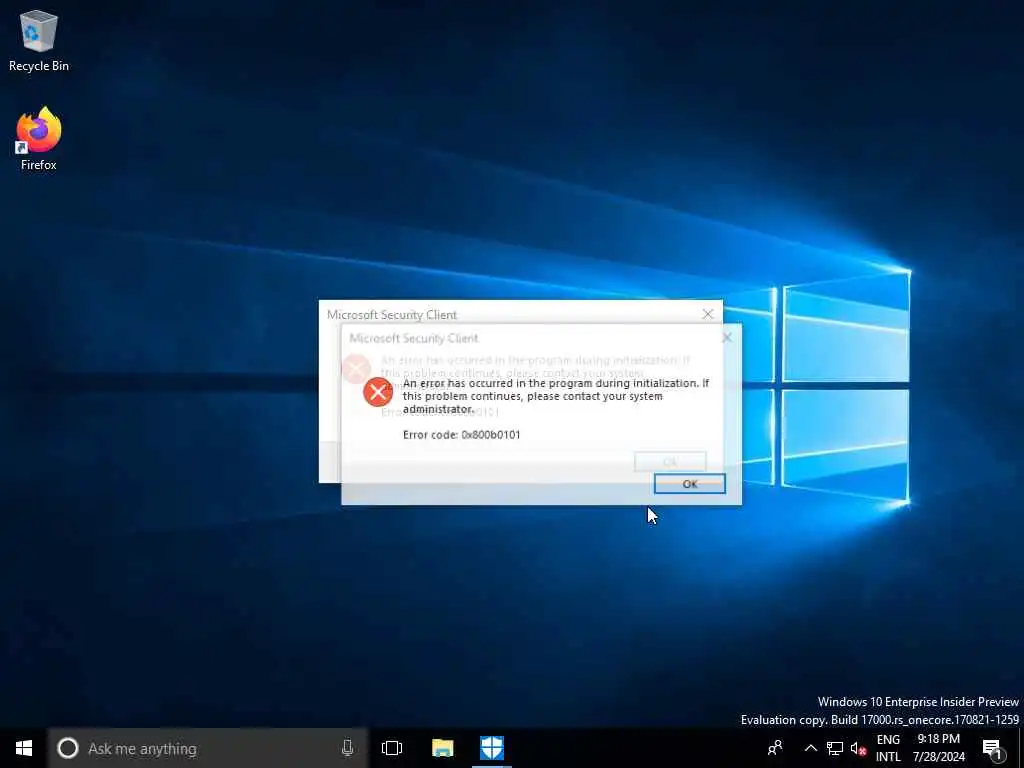Click the muted volume tray icon
The image size is (1024, 768).
click(x=858, y=748)
